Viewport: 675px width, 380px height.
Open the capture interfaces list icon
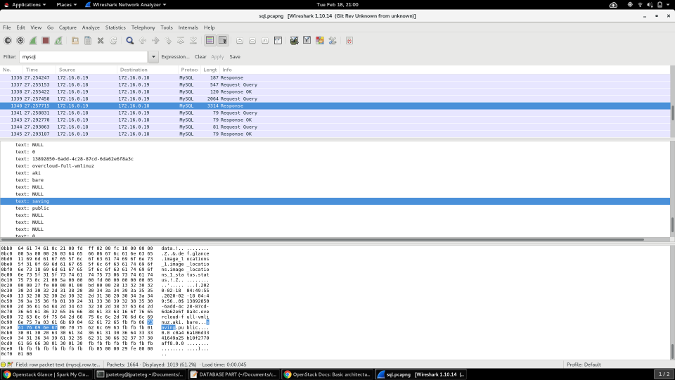(8, 40)
